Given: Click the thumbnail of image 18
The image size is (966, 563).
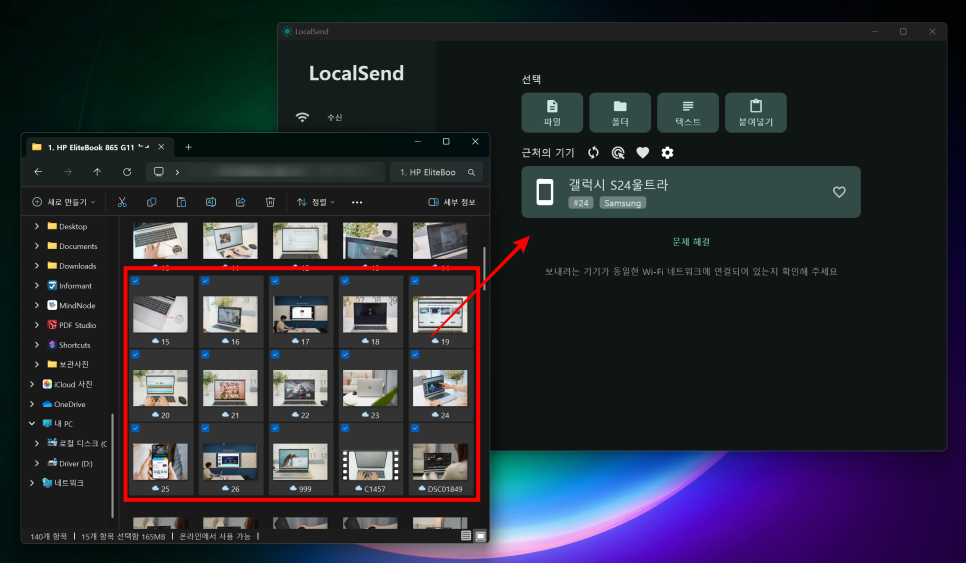Looking at the screenshot, I should point(370,314).
